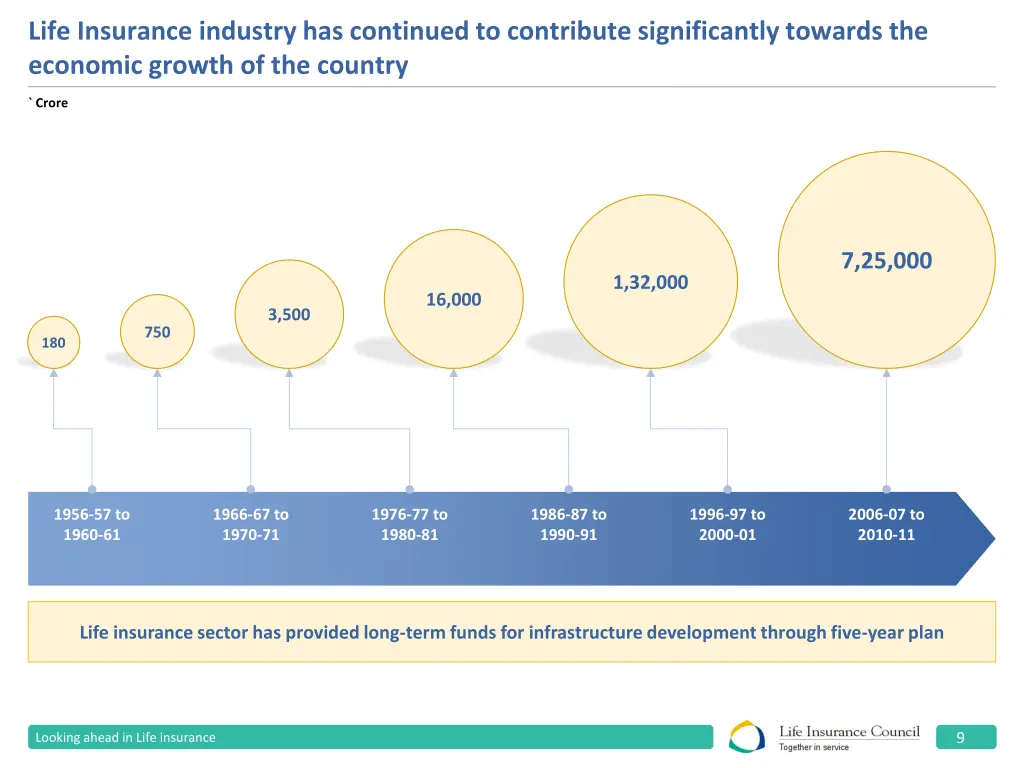This screenshot has height=768, width=1024.
Task: Select the 3,500 bubble
Action: 289,314
